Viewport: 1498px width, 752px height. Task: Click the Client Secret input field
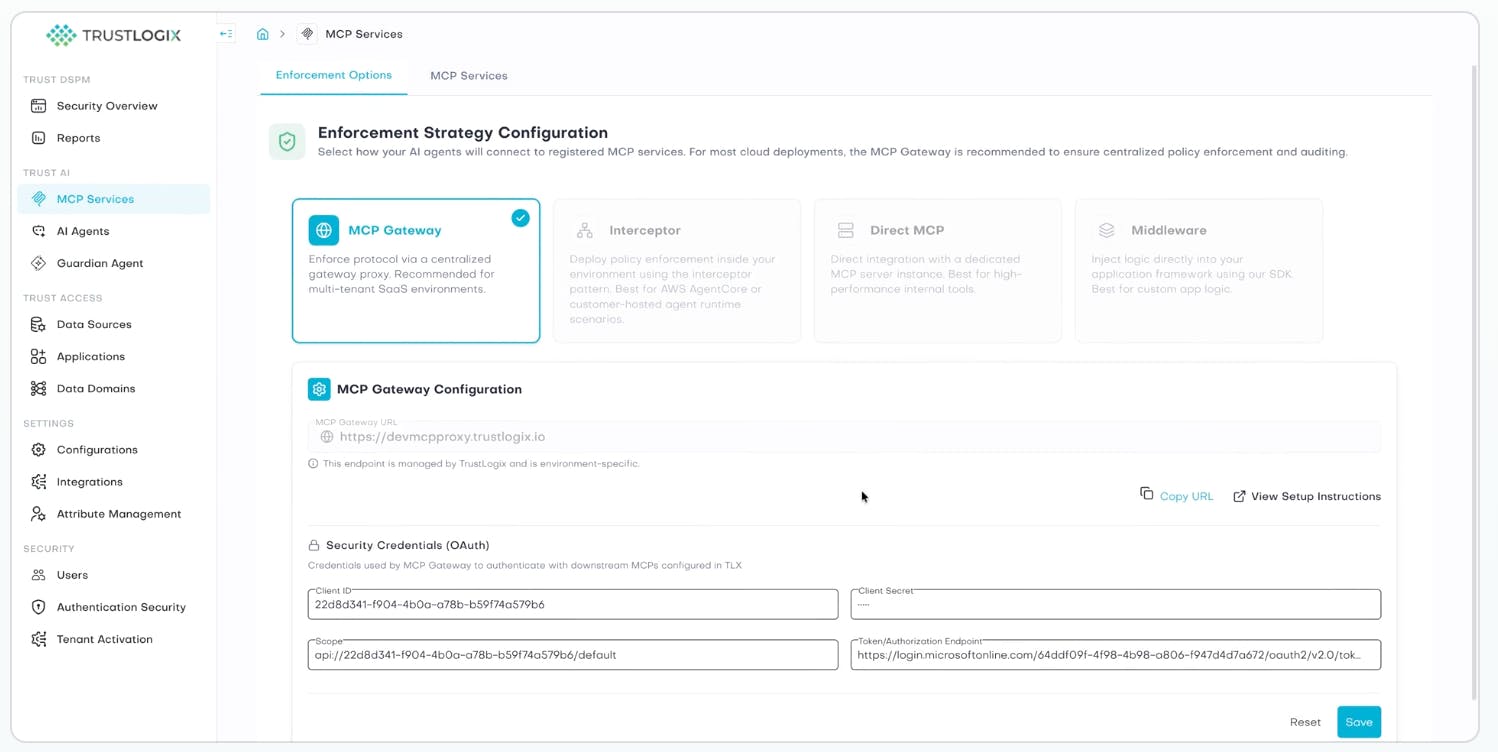pyautogui.click(x=1116, y=604)
